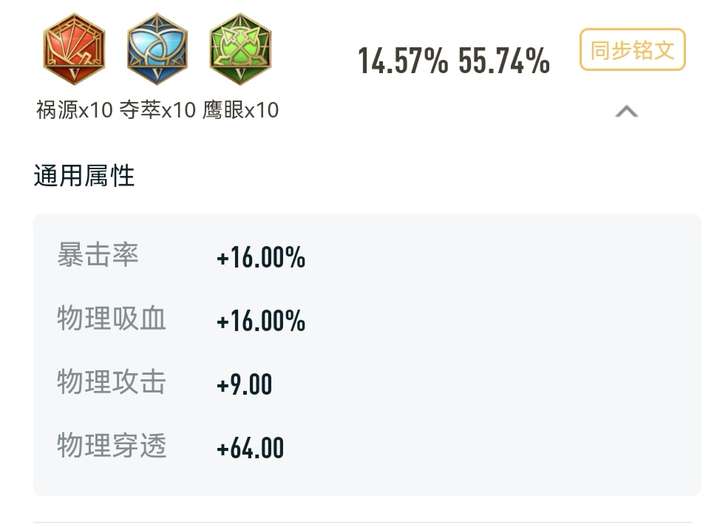Select the 暴击率 attribute row label

(x=98, y=255)
